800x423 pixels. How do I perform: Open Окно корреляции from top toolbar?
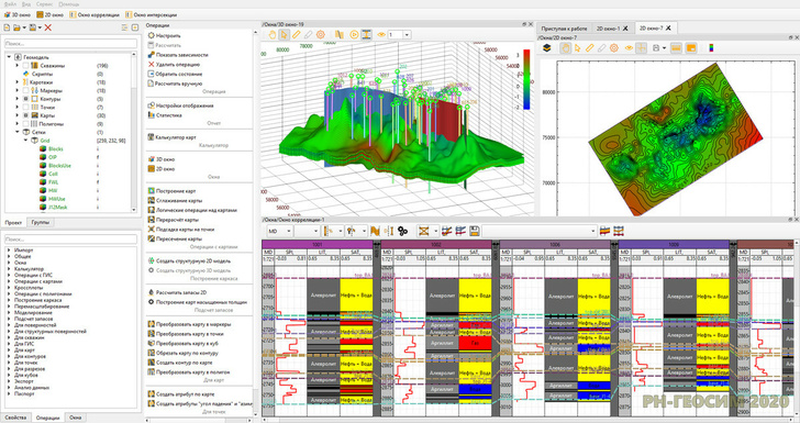(93, 16)
